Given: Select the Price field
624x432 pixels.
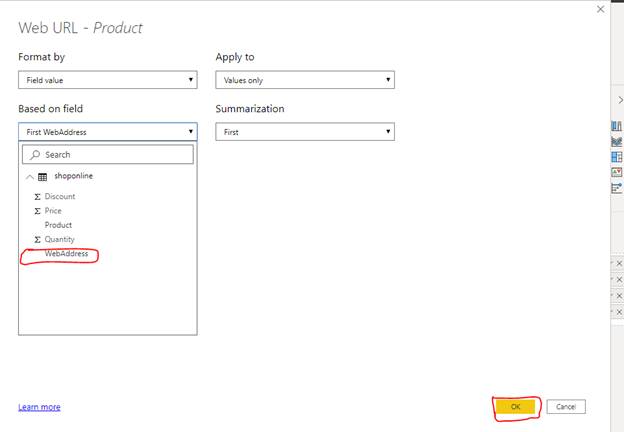Looking at the screenshot, I should [53, 210].
